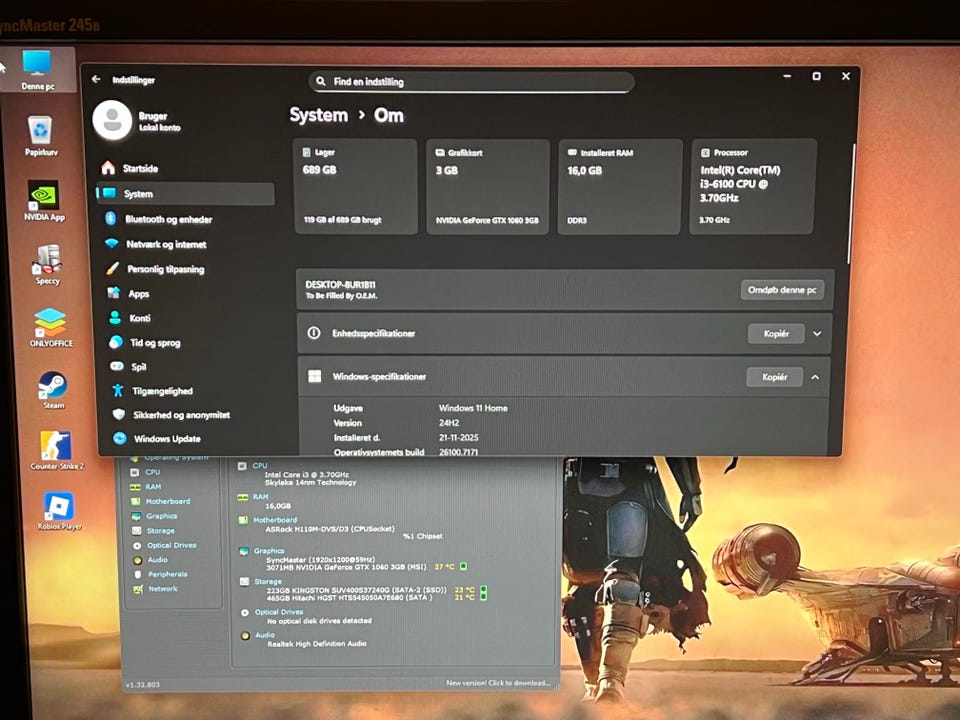Screen dimensions: 960x720
Task: Open the Speccy desktop shortcut
Action: point(47,261)
